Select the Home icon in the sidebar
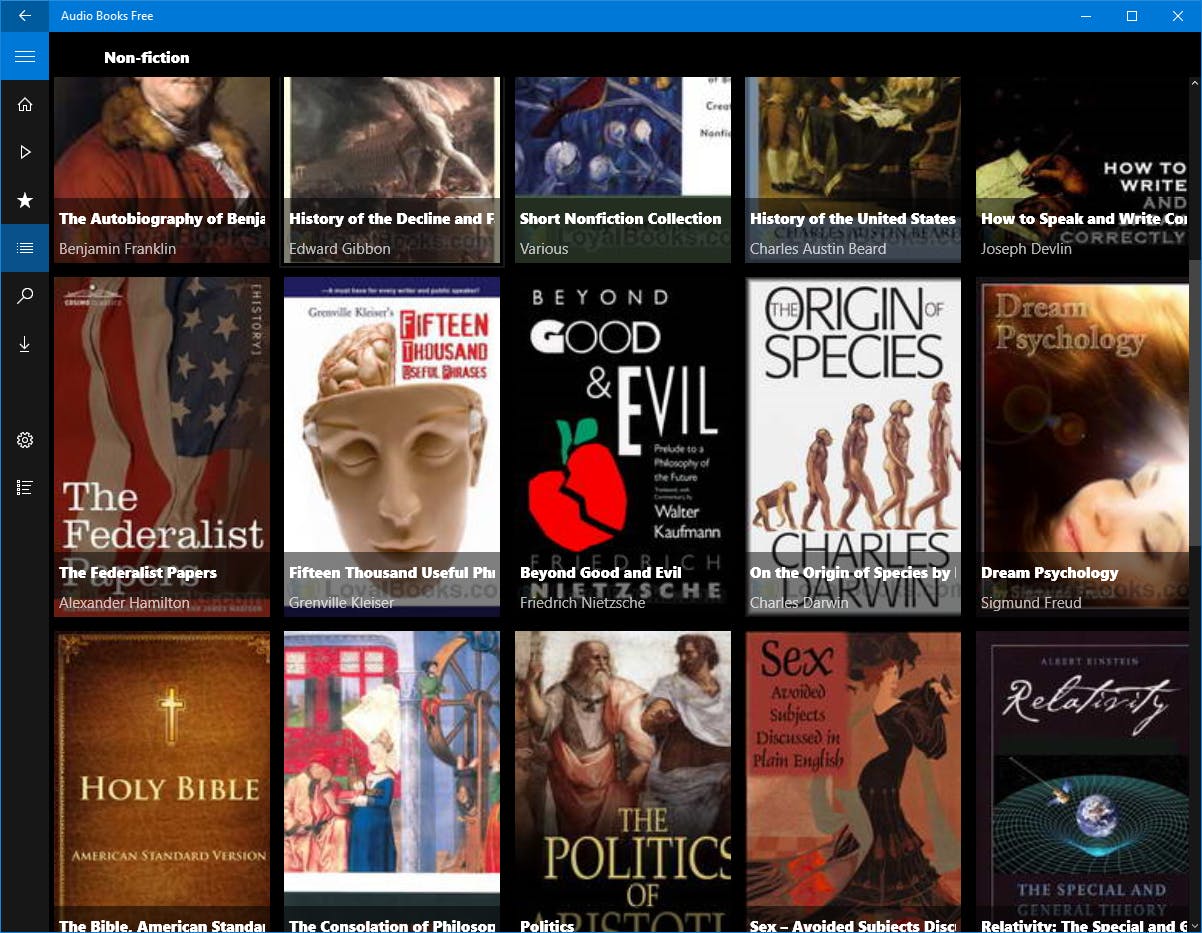The width and height of the screenshot is (1202, 933). point(25,103)
